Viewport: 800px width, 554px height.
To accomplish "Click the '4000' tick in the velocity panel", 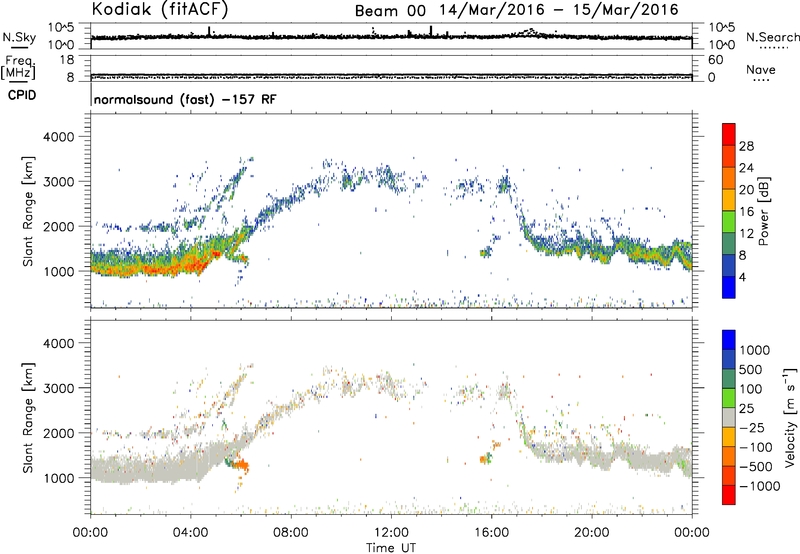I will 59,343.
